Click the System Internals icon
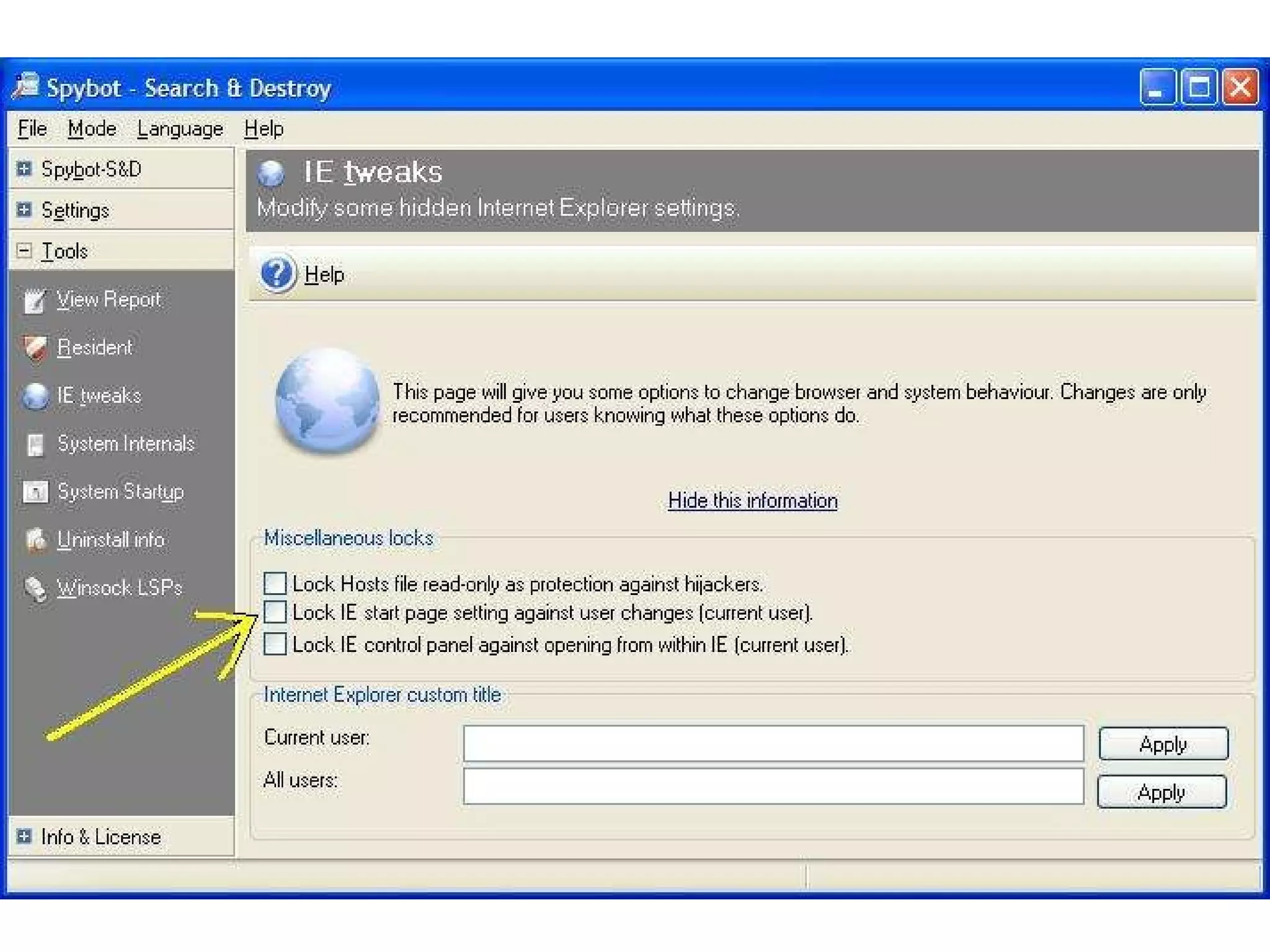1270x952 pixels. (x=35, y=444)
